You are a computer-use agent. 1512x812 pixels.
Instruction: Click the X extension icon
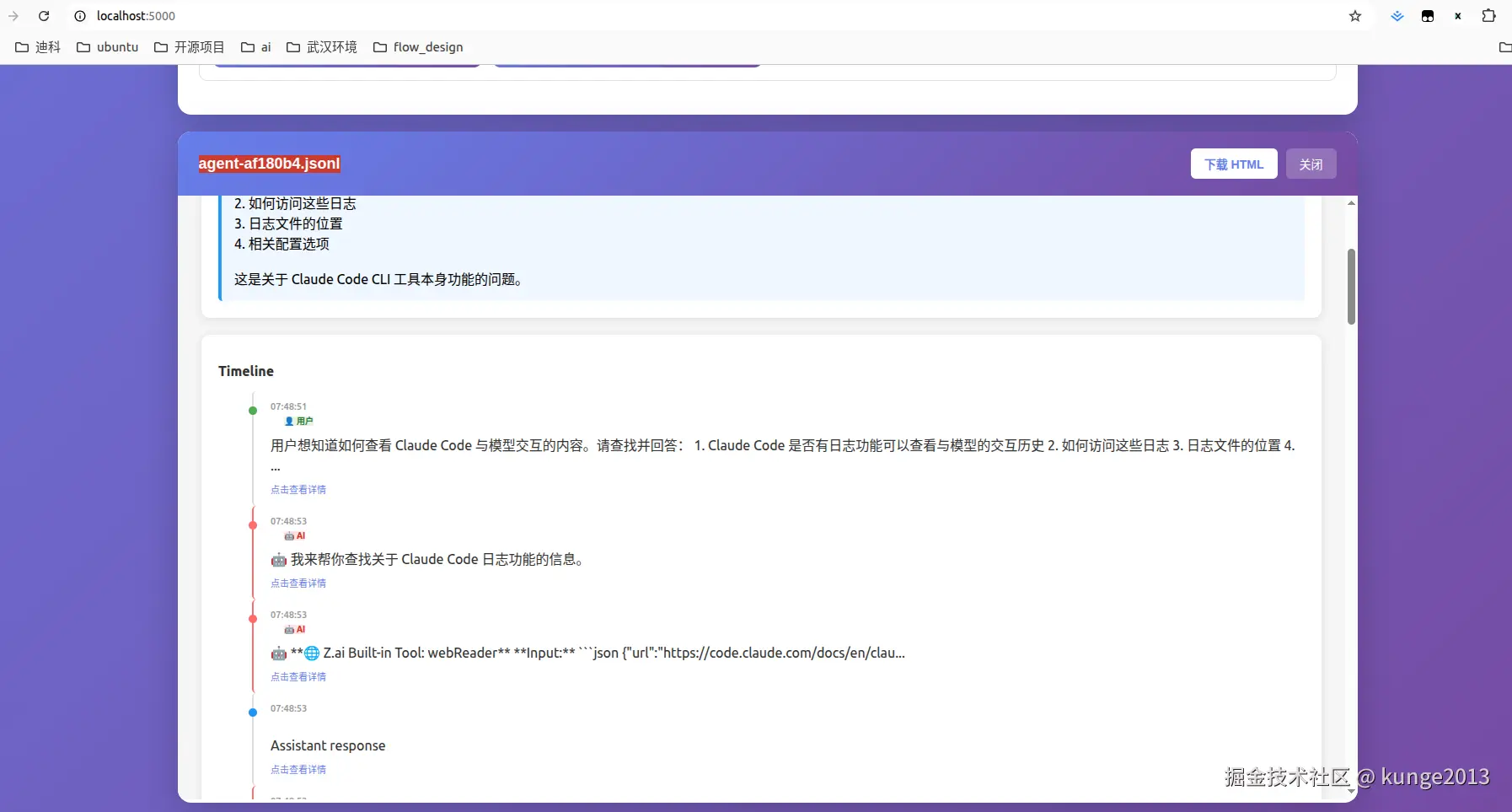(1457, 16)
